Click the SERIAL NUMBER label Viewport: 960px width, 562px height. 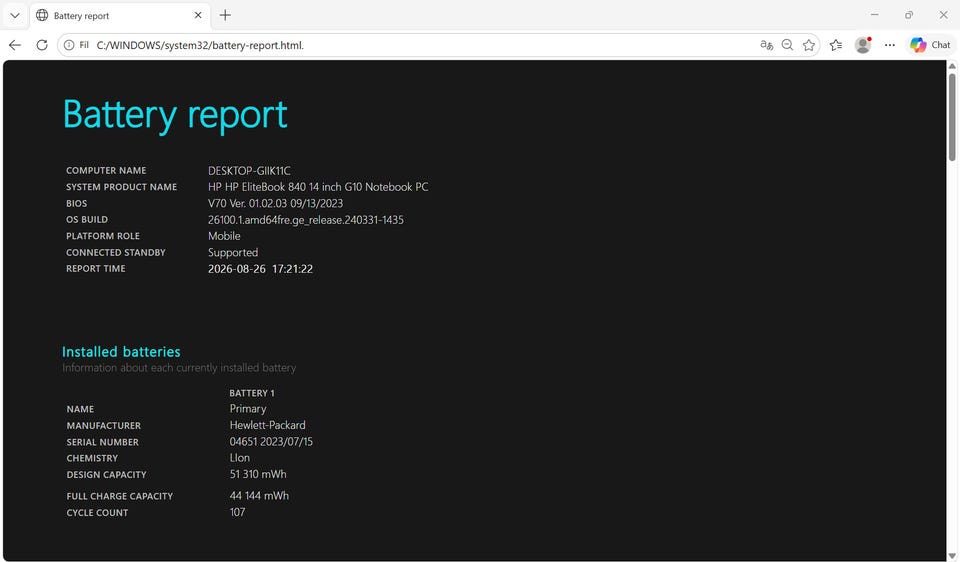102,442
